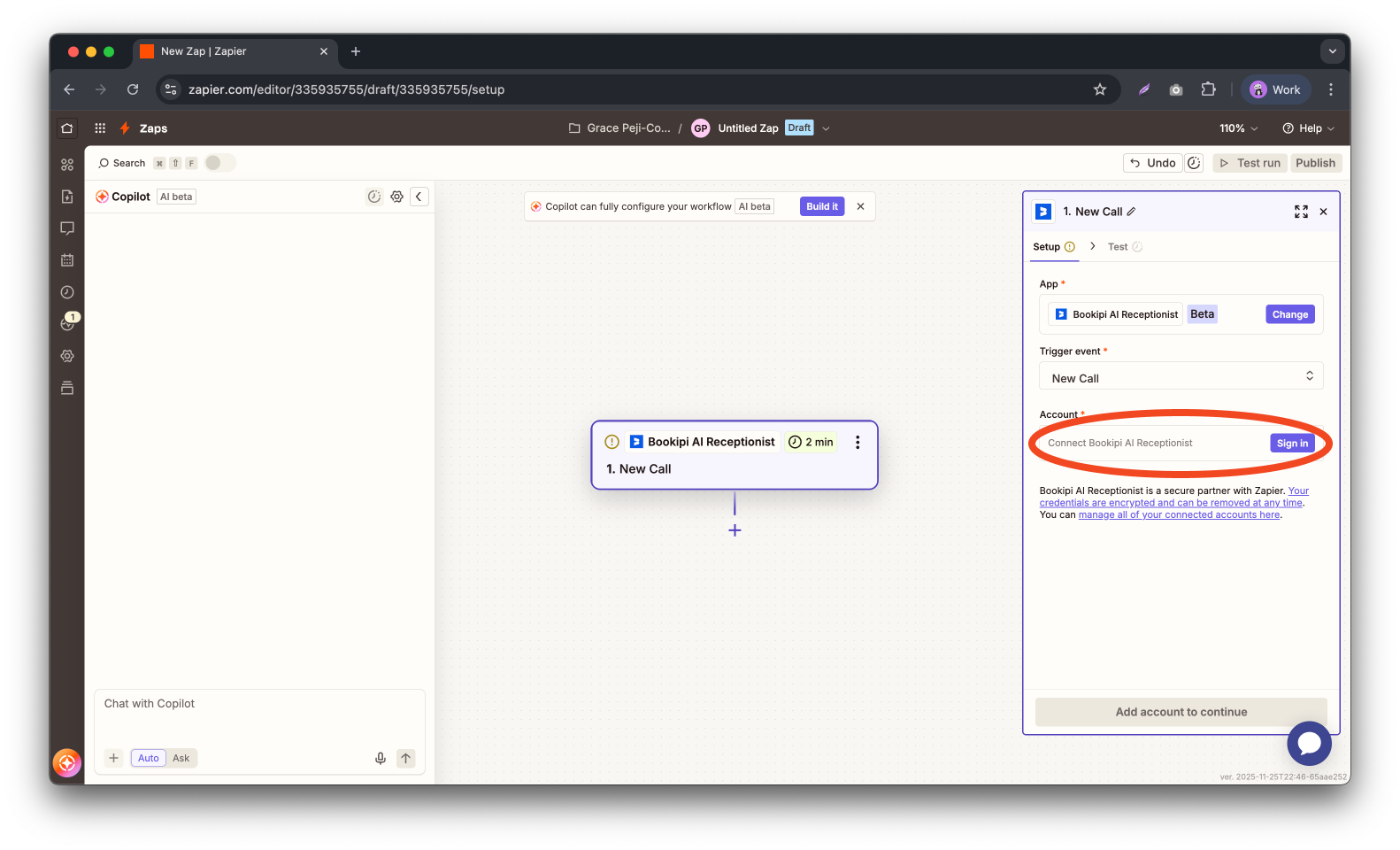Open the status icon with badge 1
The width and height of the screenshot is (1400, 850).
click(x=68, y=323)
